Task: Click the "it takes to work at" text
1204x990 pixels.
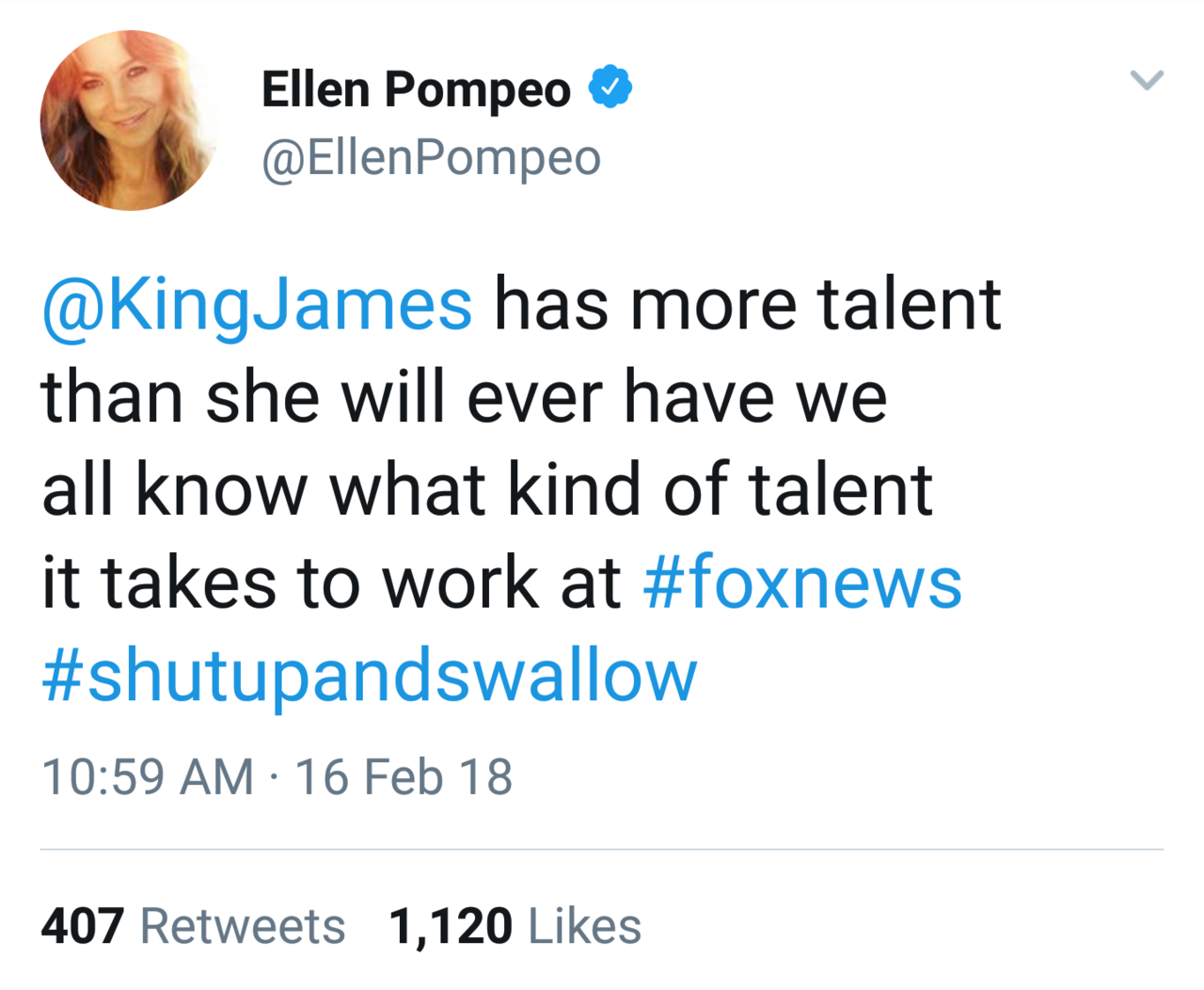Action: [x=331, y=583]
